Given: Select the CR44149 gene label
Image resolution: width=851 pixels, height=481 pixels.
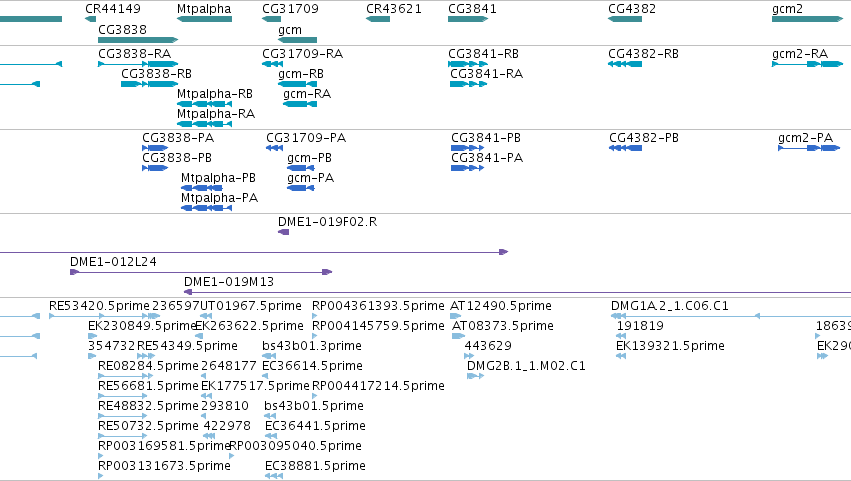Looking at the screenshot, I should [113, 9].
